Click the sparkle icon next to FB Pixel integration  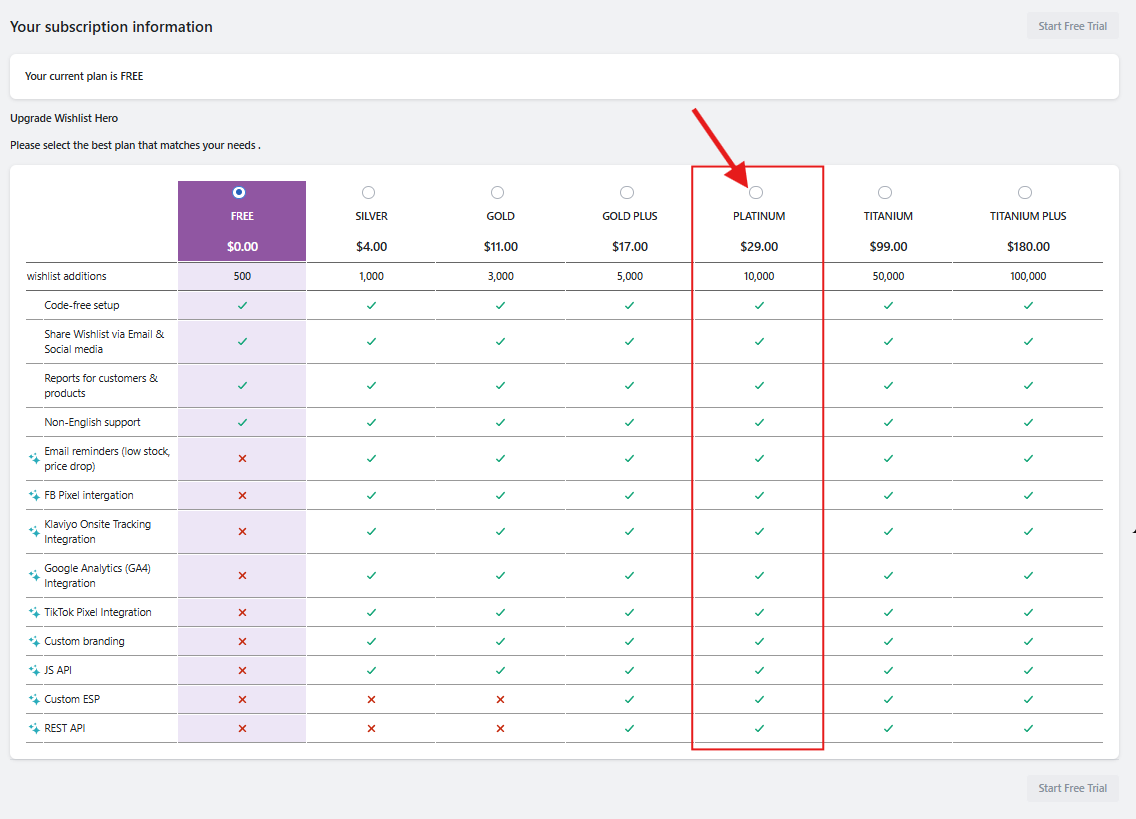pyautogui.click(x=34, y=495)
